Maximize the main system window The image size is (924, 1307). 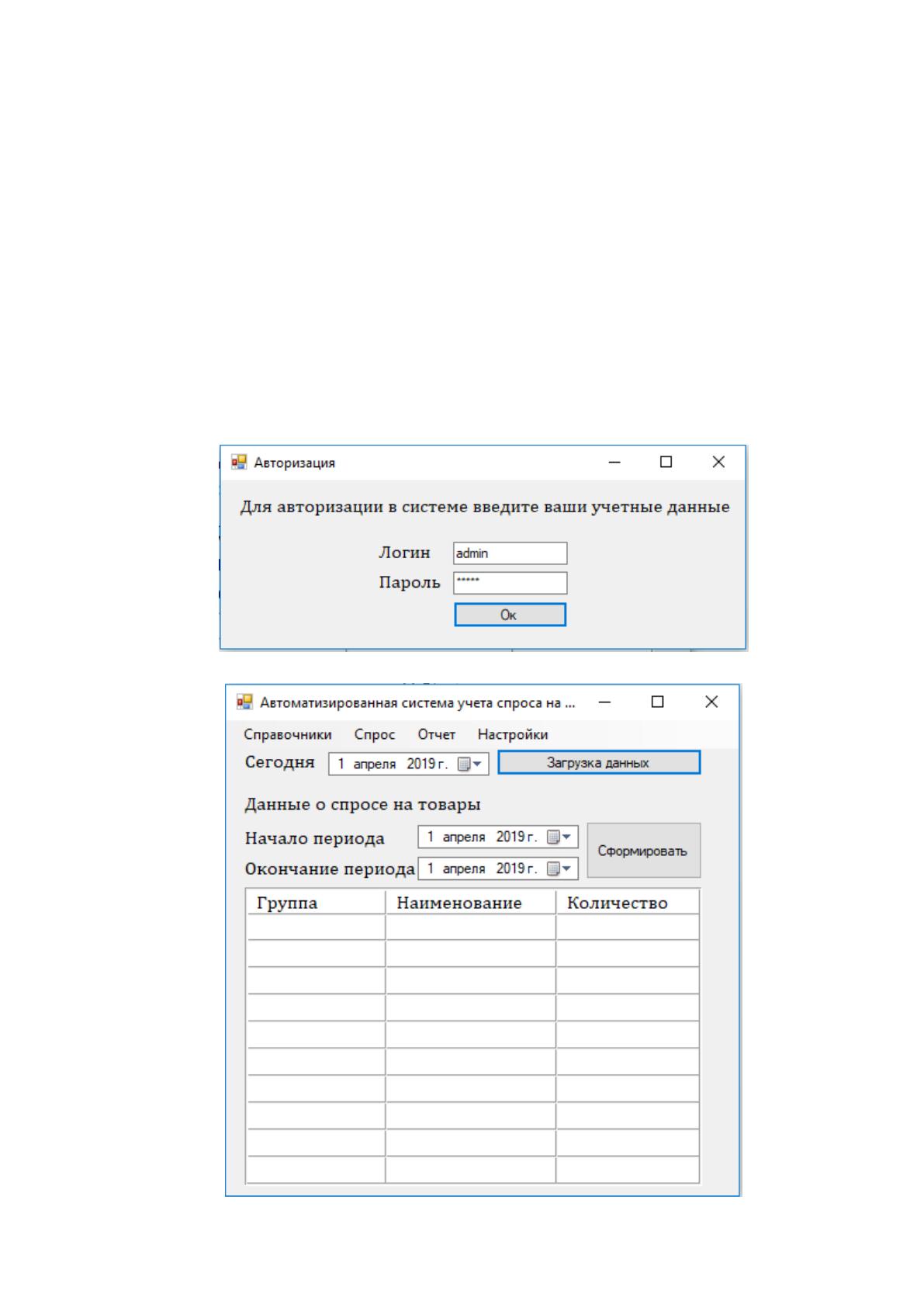[657, 702]
